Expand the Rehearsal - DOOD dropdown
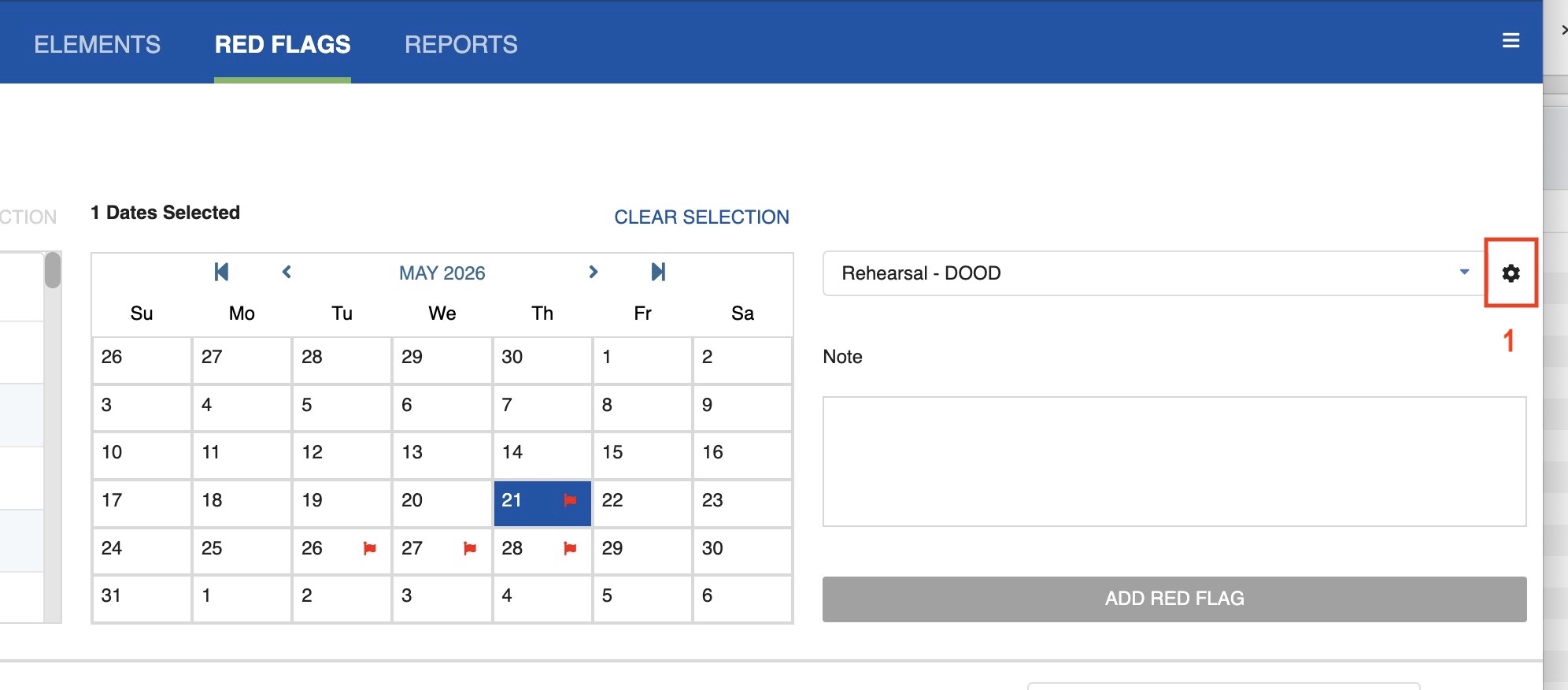The width and height of the screenshot is (1568, 690). coord(1463,273)
